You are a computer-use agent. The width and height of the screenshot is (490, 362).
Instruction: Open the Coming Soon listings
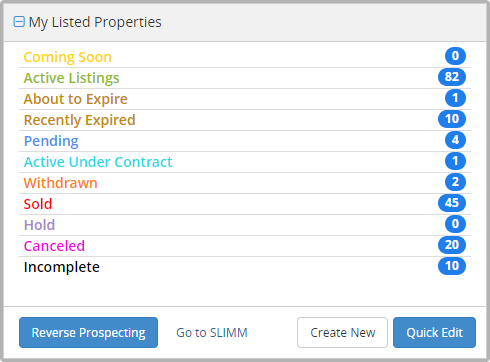(x=67, y=57)
